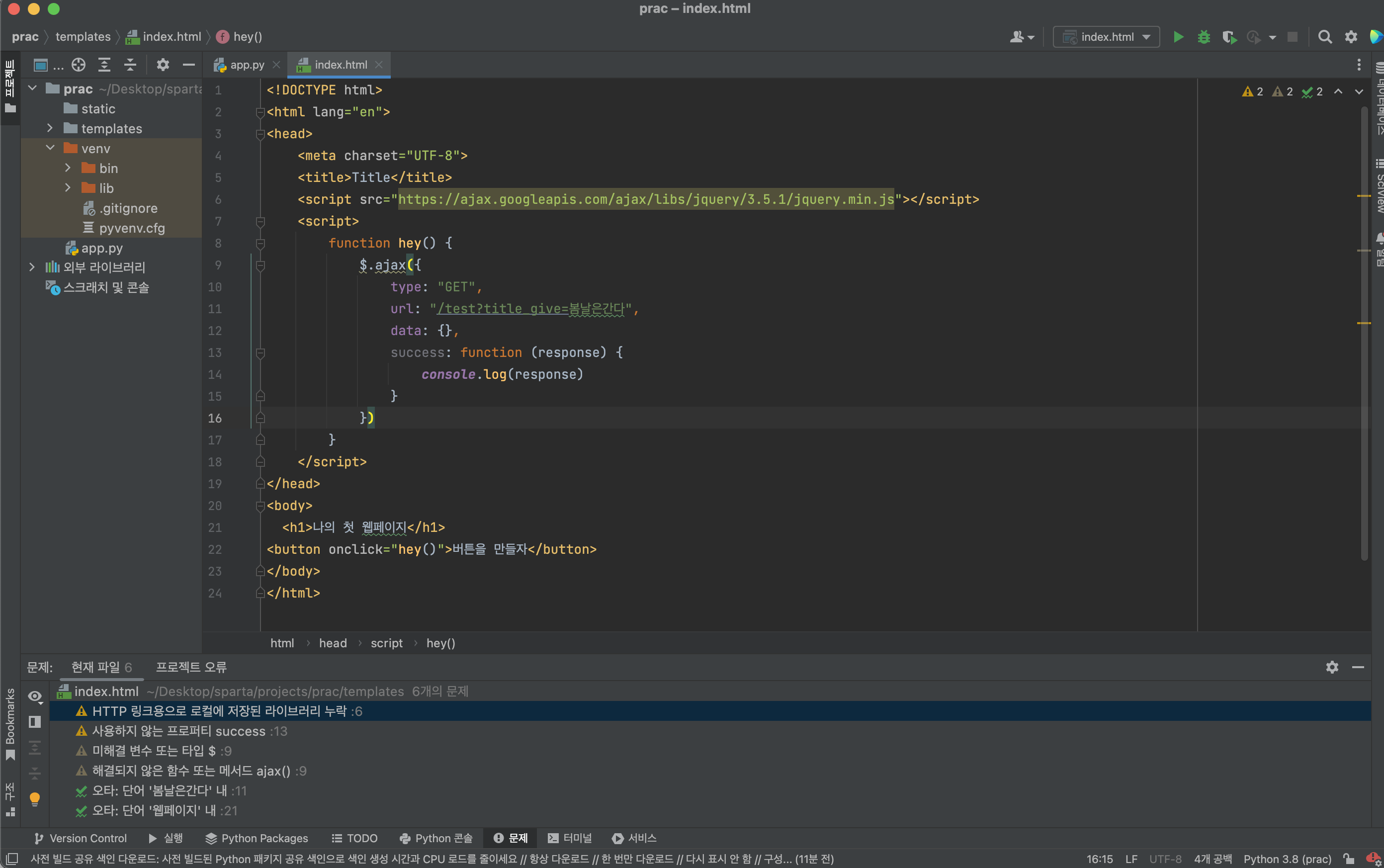Toggle fold marker on line 13
This screenshot has height=868, width=1384.
tap(260, 353)
